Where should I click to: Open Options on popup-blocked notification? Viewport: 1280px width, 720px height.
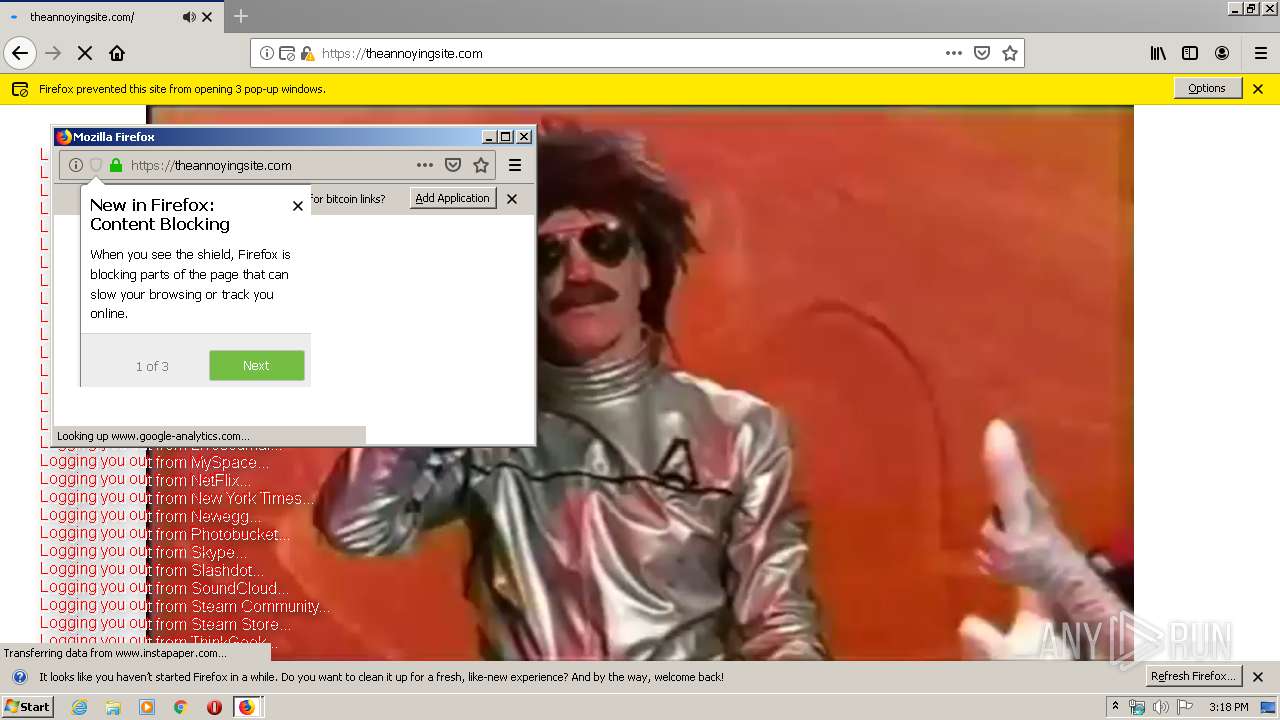[1207, 88]
